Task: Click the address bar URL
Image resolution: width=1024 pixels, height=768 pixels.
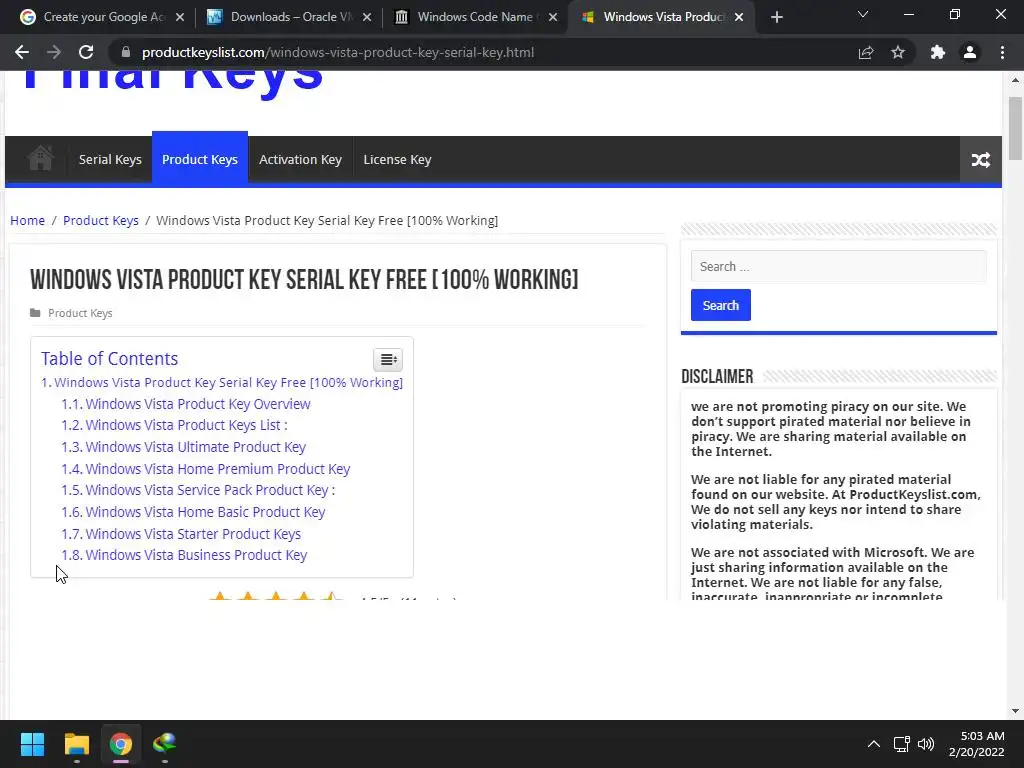Action: click(338, 52)
